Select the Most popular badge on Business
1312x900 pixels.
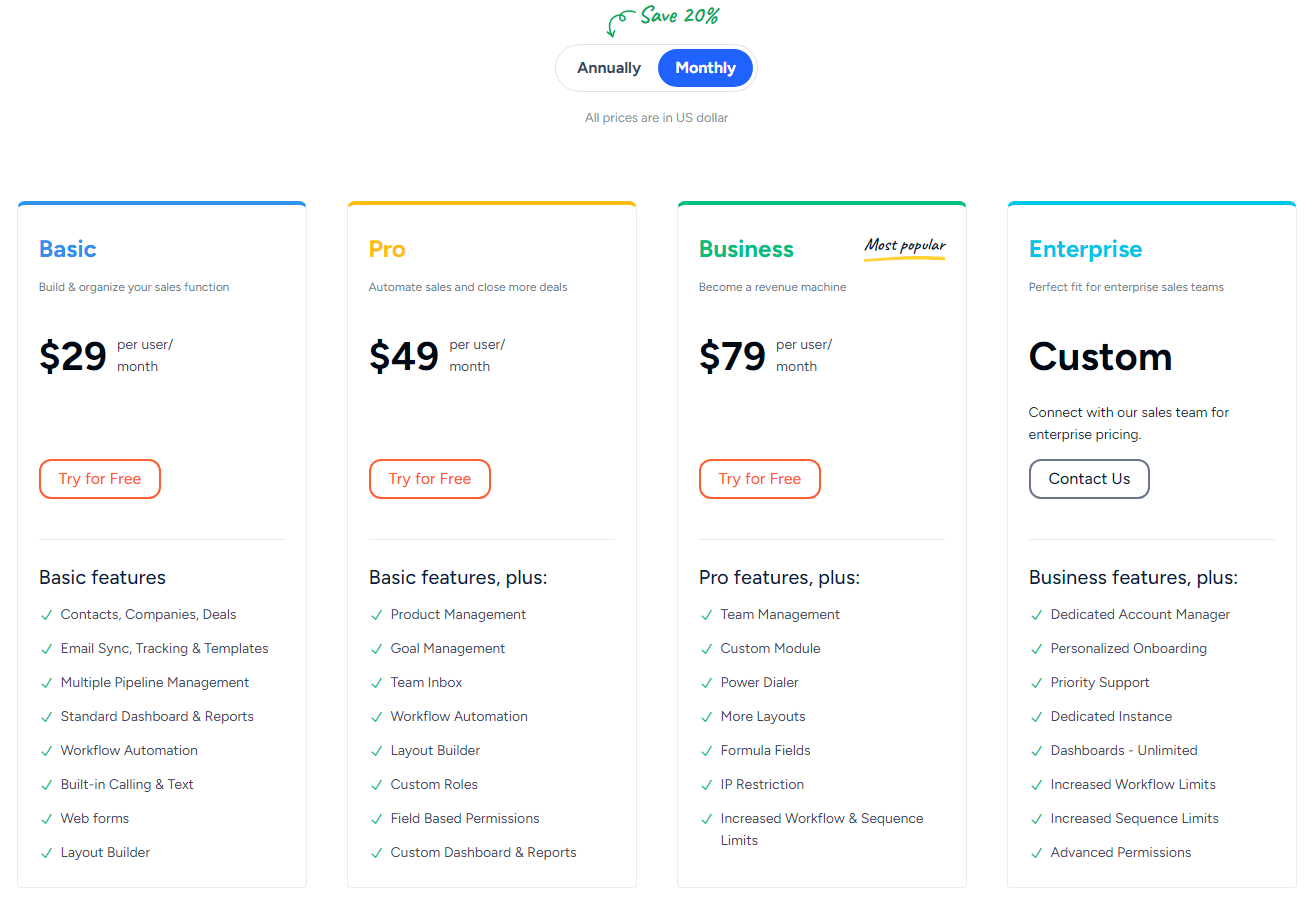[x=904, y=246]
